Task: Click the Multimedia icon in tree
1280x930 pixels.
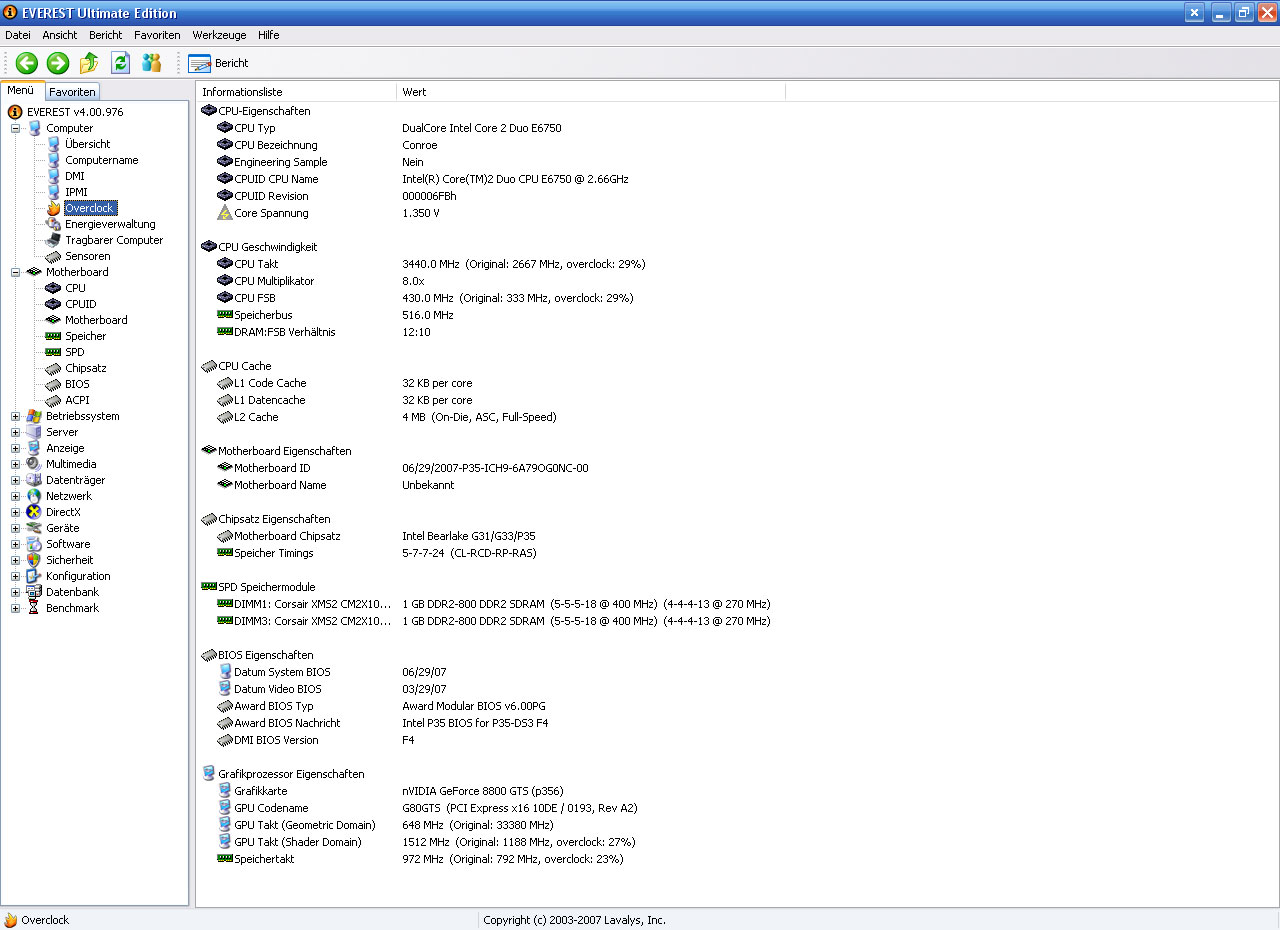Action: click(34, 464)
